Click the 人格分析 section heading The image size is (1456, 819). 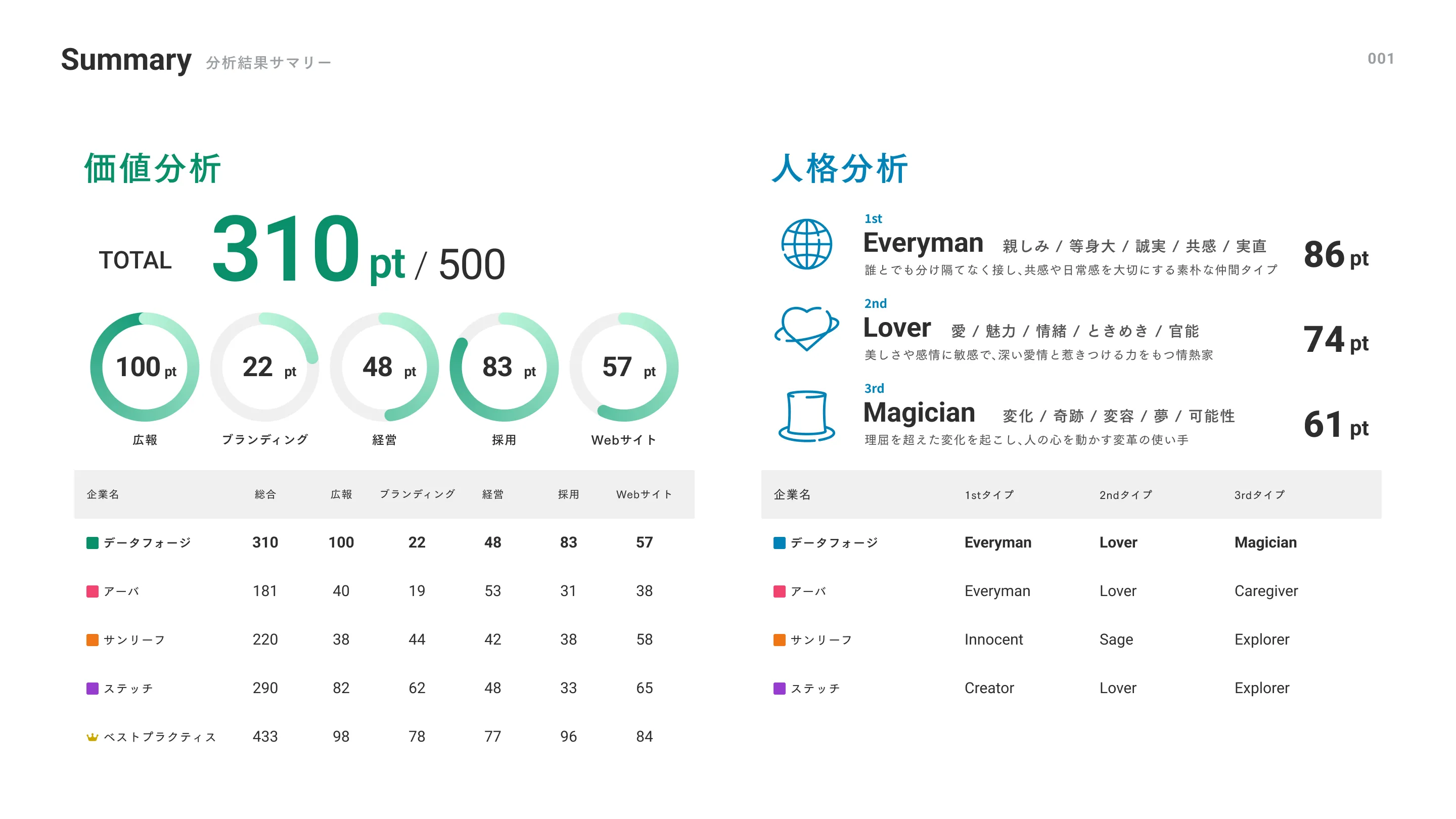pyautogui.click(x=840, y=168)
